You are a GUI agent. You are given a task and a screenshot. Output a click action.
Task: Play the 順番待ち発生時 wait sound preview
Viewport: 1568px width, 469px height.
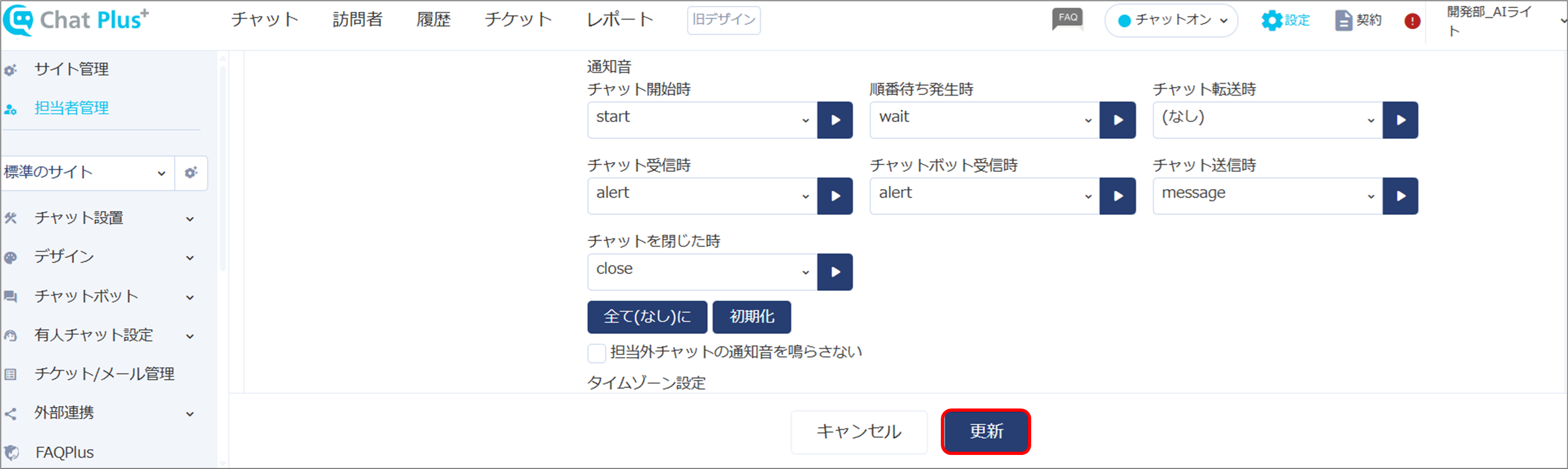(1118, 120)
